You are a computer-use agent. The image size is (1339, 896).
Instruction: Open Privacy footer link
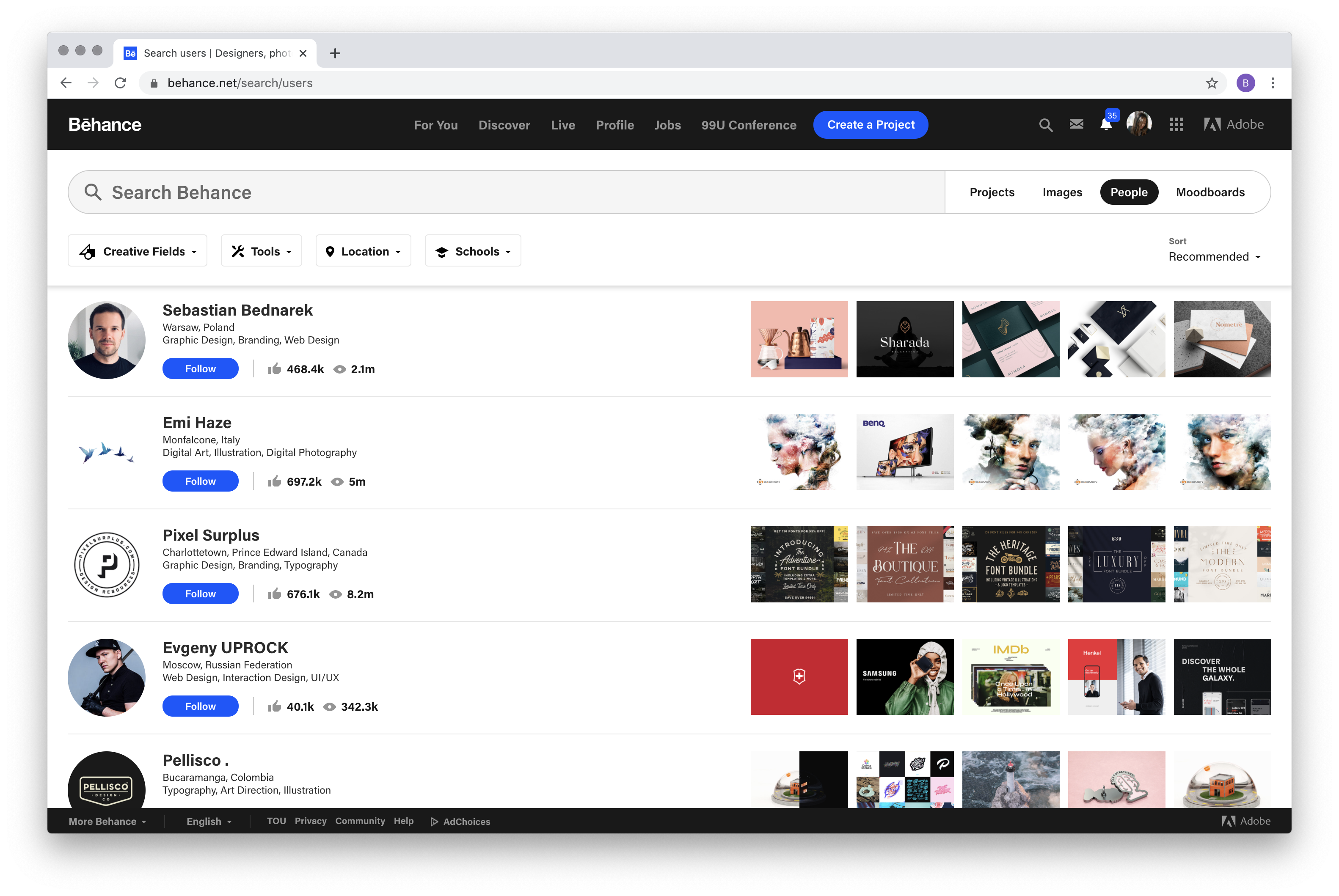[310, 821]
